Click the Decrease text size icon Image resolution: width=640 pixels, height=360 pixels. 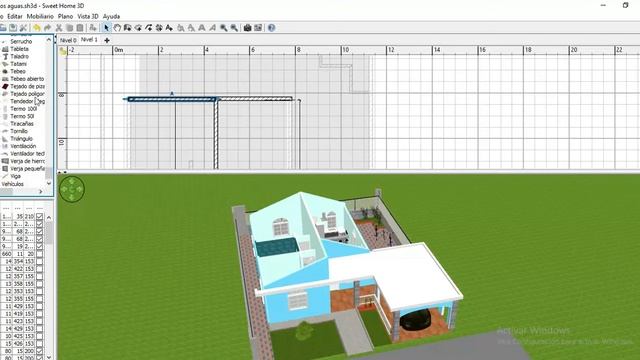click(x=191, y=28)
